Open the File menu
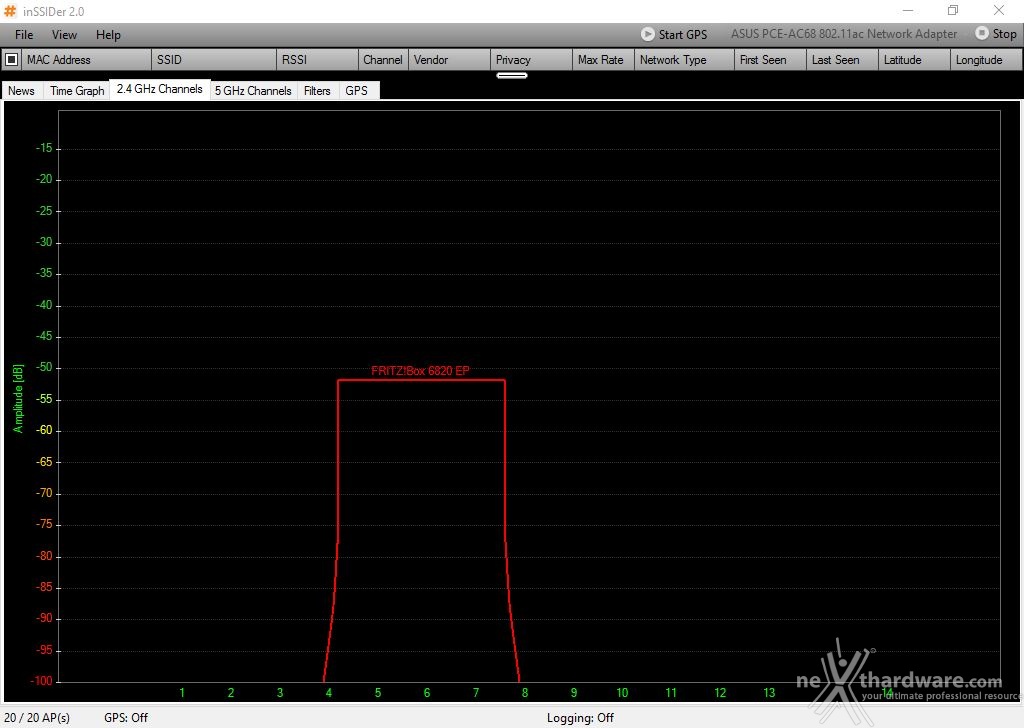 coord(24,35)
